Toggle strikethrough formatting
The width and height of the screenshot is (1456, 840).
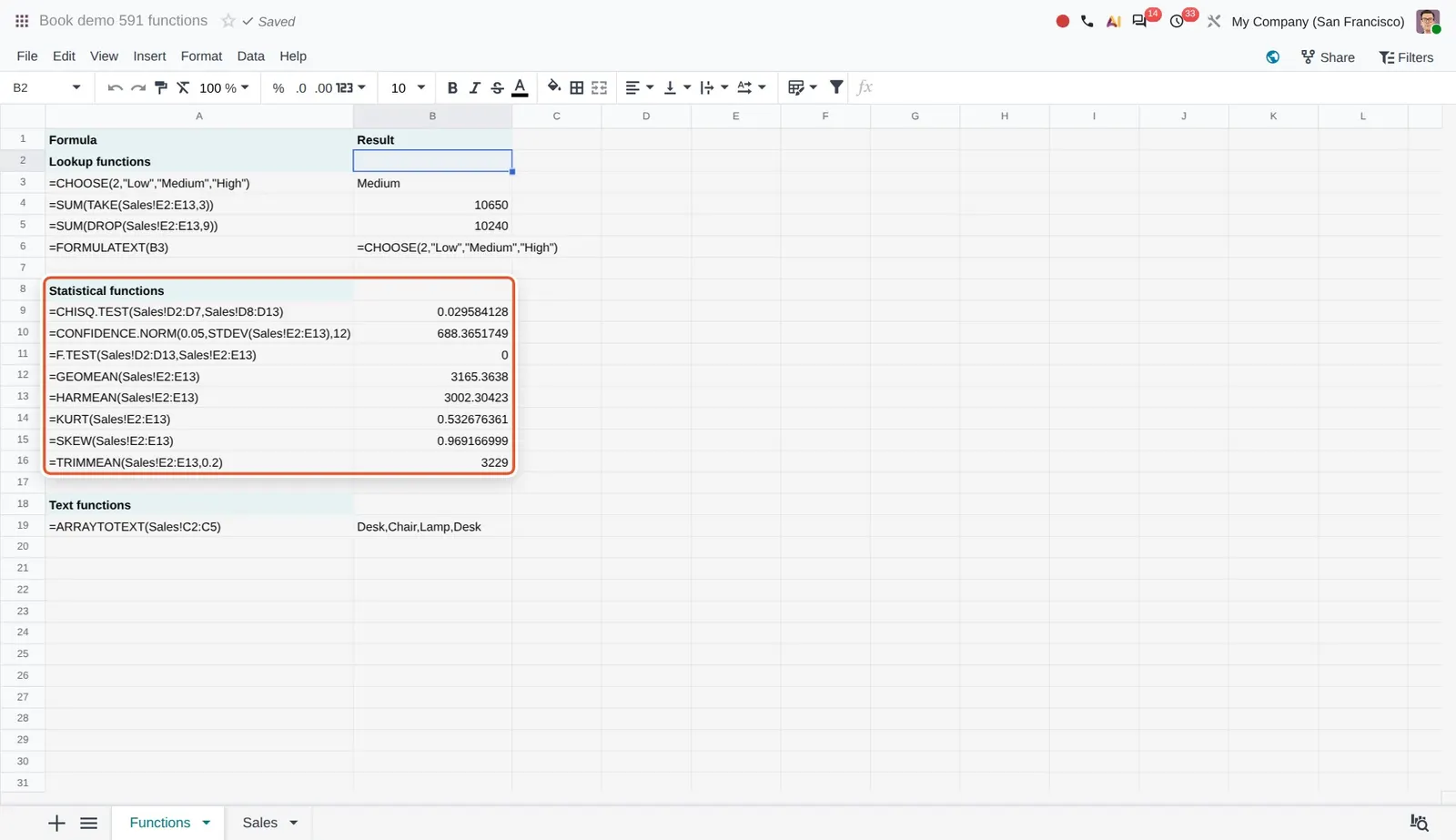coord(497,88)
